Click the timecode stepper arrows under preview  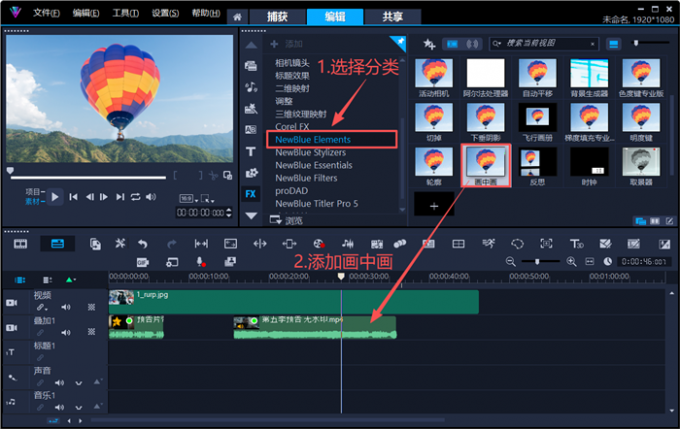[x=229, y=213]
